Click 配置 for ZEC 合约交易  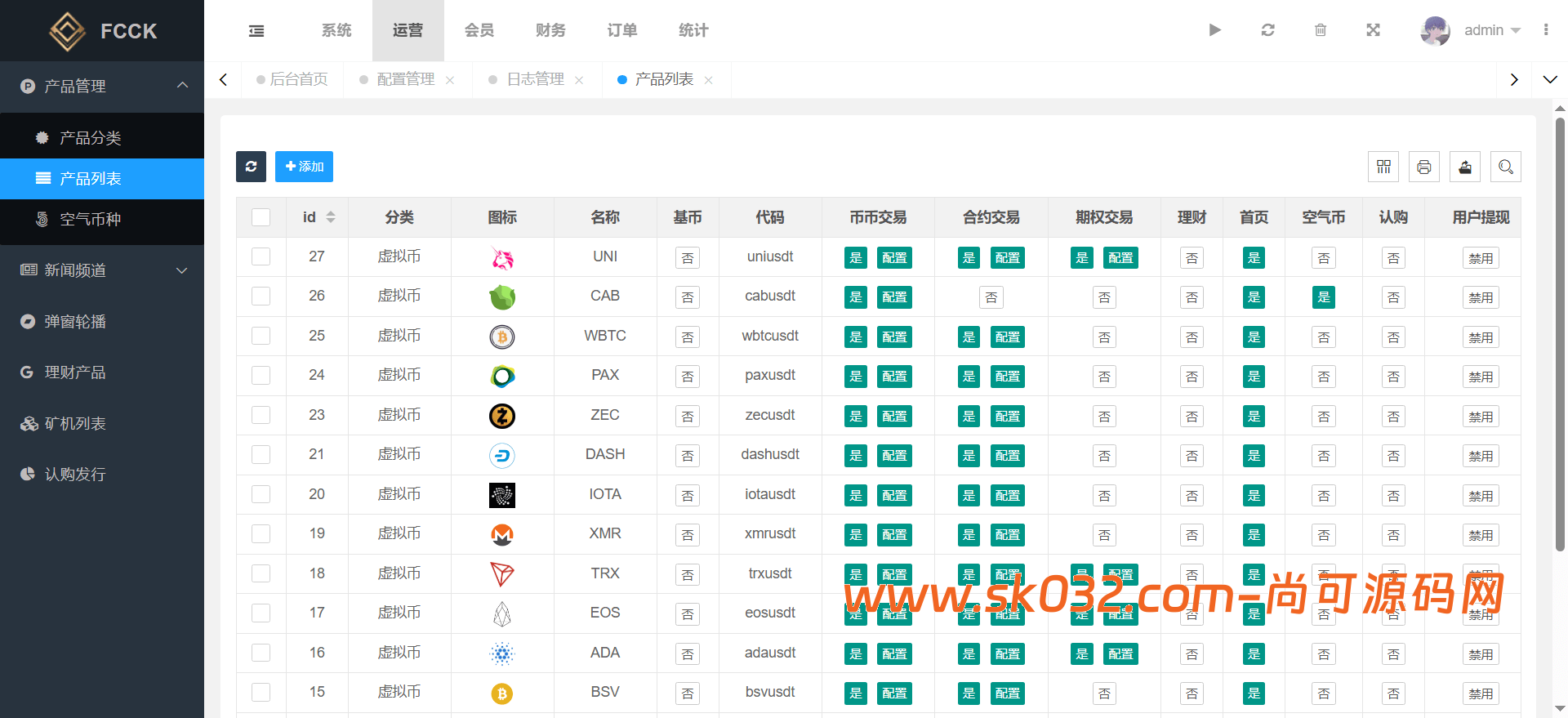[x=1007, y=417]
